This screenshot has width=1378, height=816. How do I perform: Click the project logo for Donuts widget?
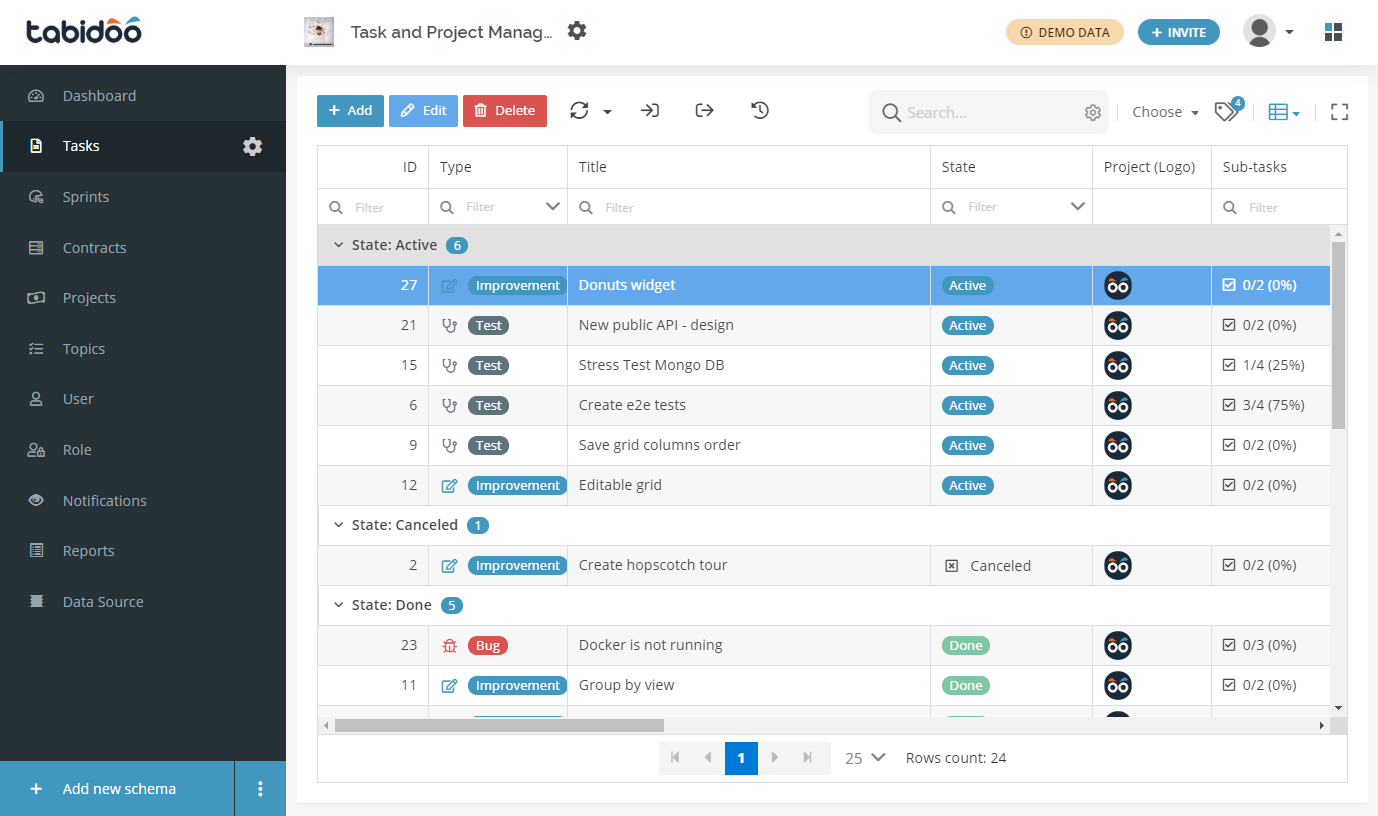pos(1118,286)
